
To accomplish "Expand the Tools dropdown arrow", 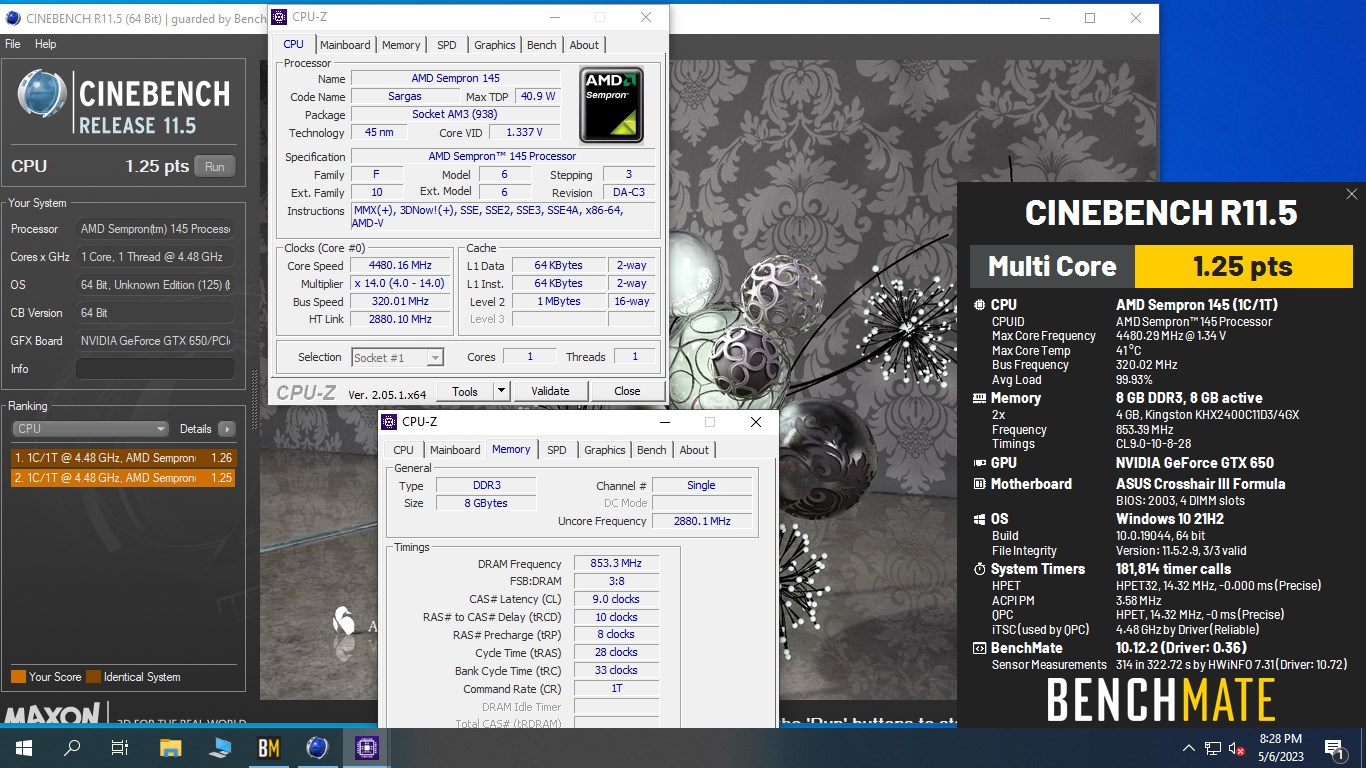I will pos(502,391).
